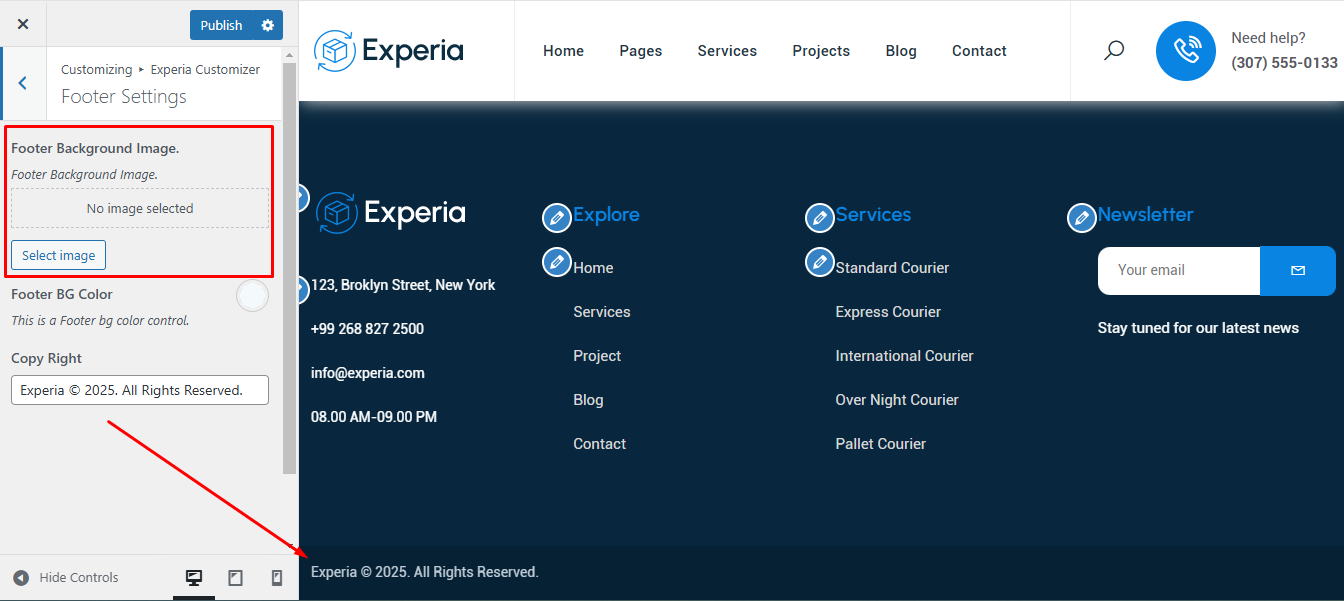Click edit pencil beside footer Home link
Screen dimensions: 1344x601
tap(557, 262)
